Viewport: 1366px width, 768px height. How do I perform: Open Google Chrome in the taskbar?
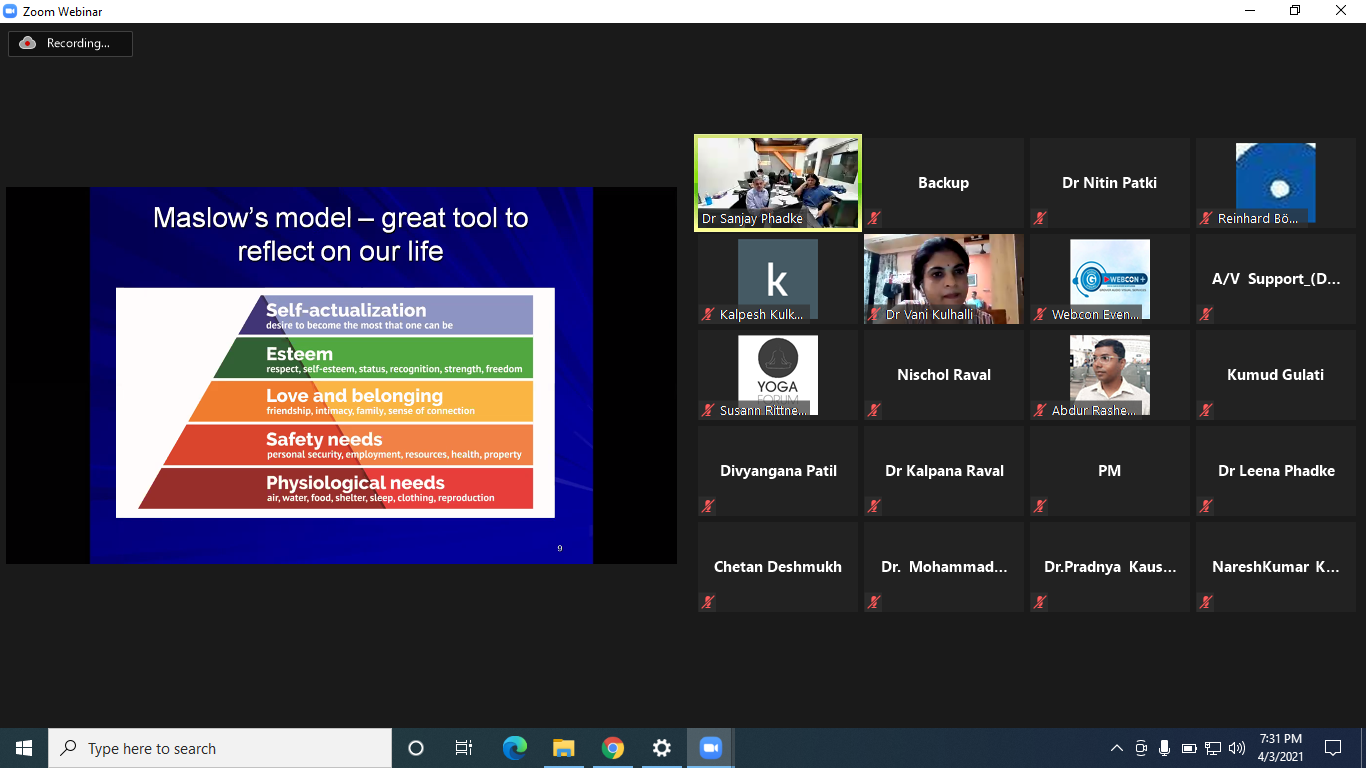[x=613, y=748]
